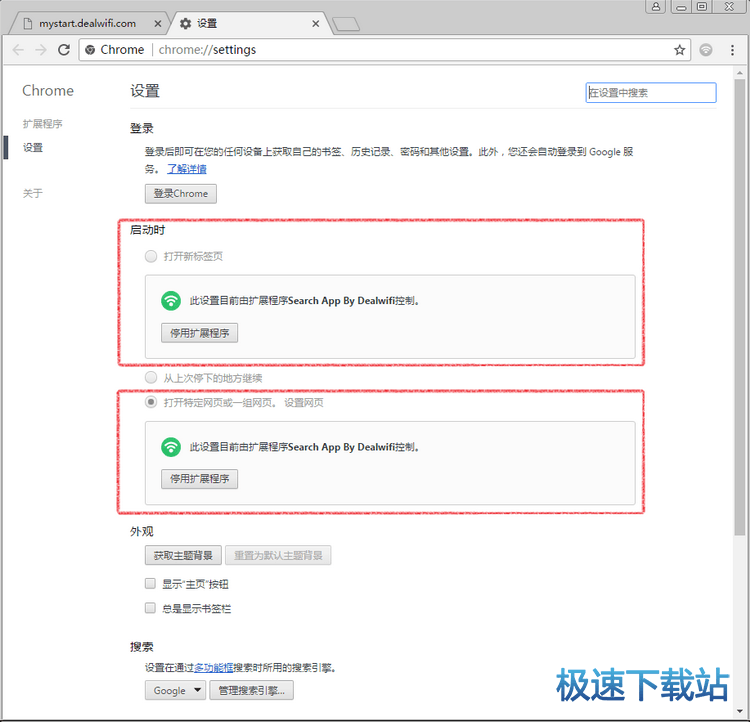Open 扩展程序 in the sidebar
Viewport: 750px width, 722px height.
pyautogui.click(x=43, y=124)
